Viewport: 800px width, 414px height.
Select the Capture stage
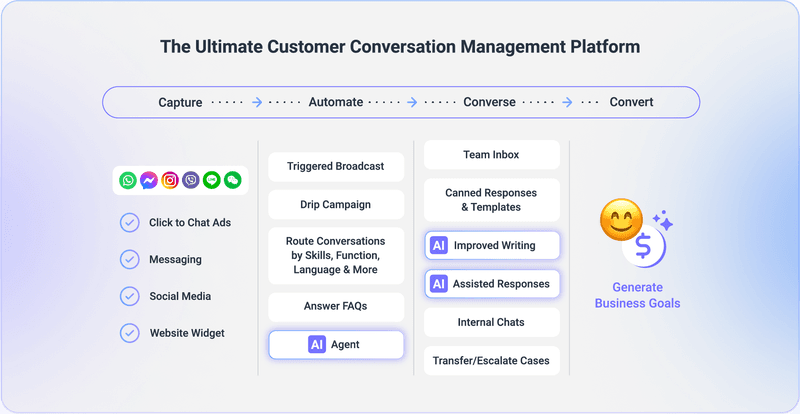pyautogui.click(x=180, y=102)
